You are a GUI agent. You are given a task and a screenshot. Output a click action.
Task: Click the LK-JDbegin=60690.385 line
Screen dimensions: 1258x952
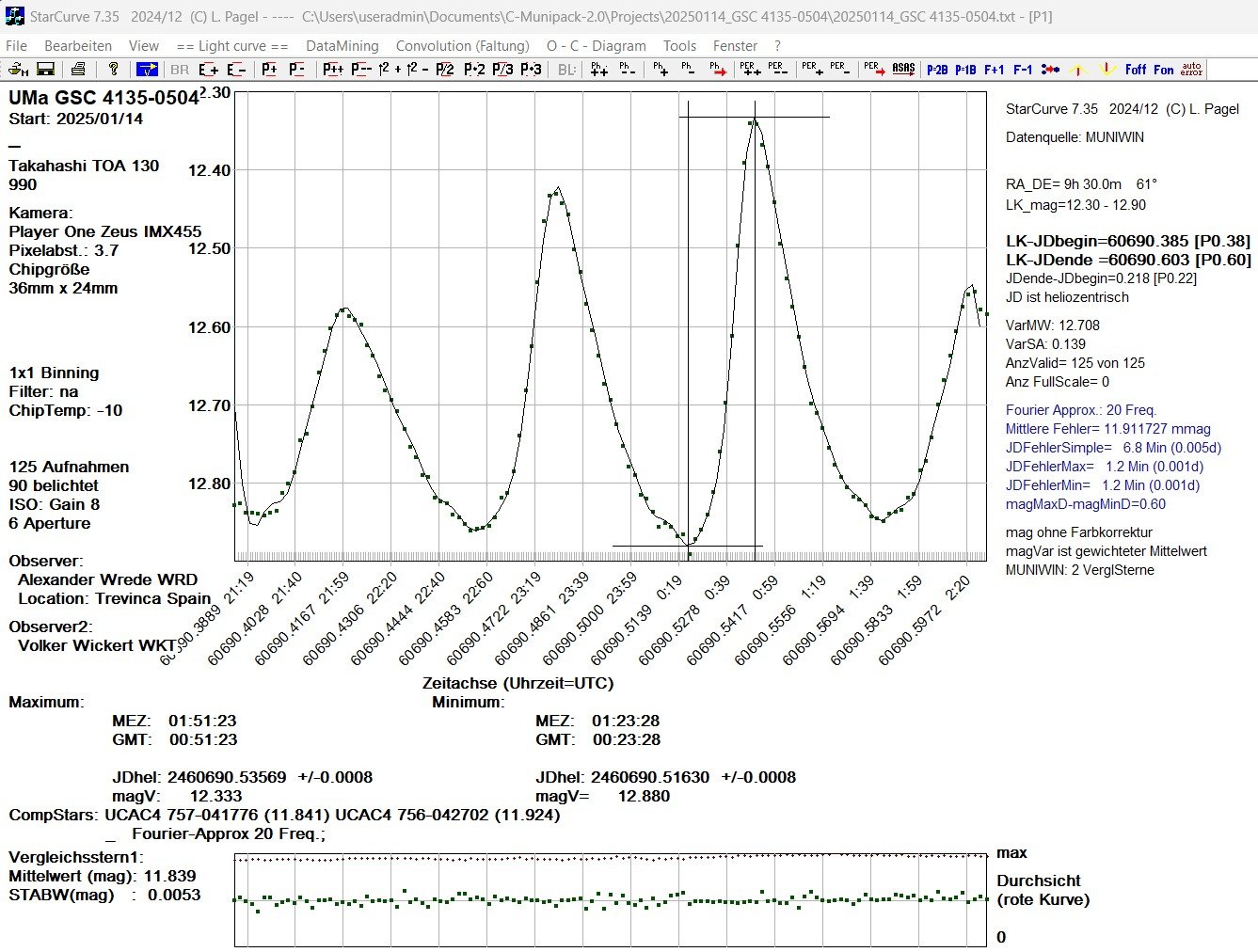click(1128, 241)
